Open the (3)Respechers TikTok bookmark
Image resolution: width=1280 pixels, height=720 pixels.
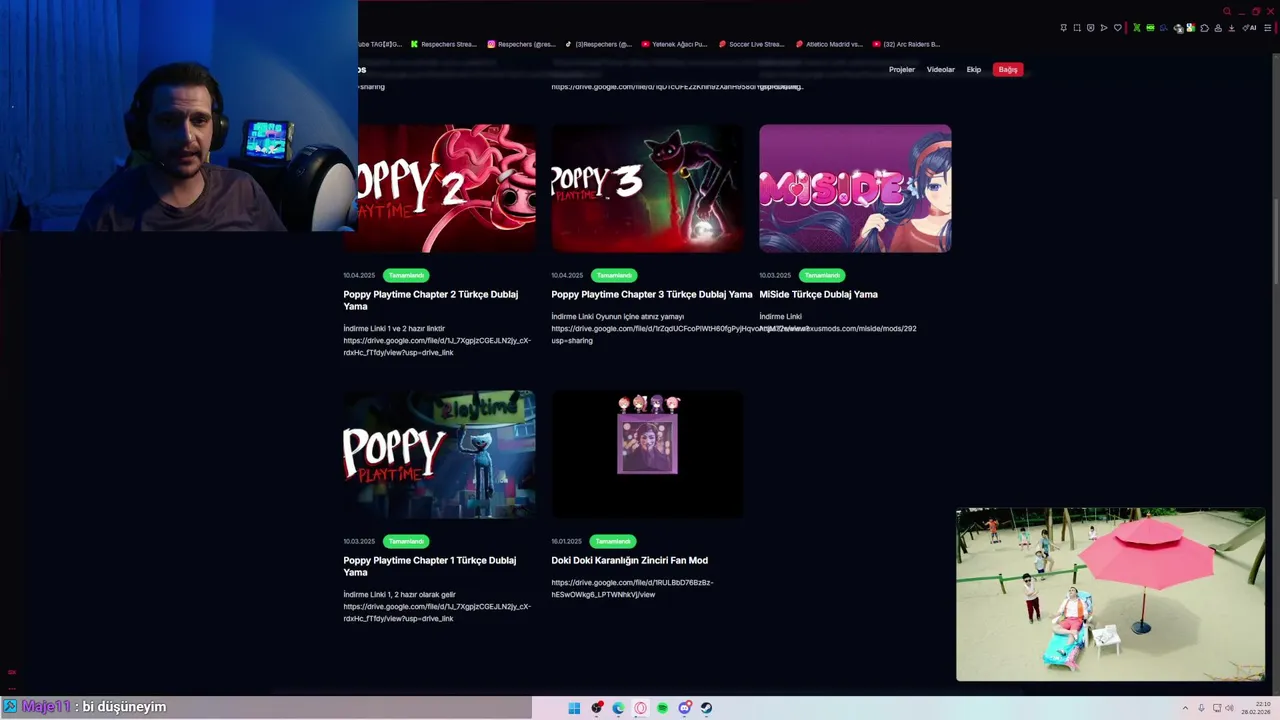[x=598, y=44]
